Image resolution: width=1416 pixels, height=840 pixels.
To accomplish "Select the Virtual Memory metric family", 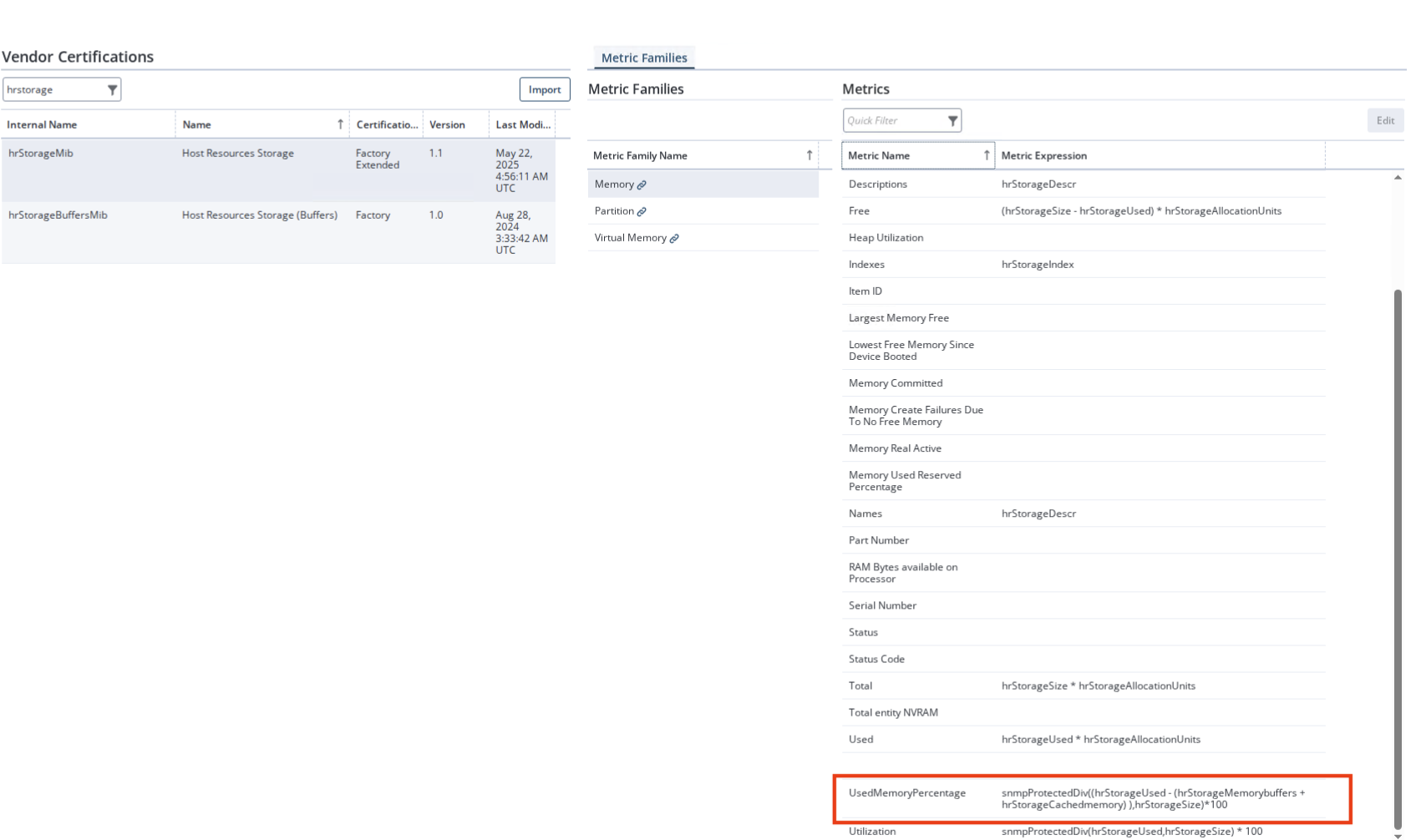I will pyautogui.click(x=630, y=238).
